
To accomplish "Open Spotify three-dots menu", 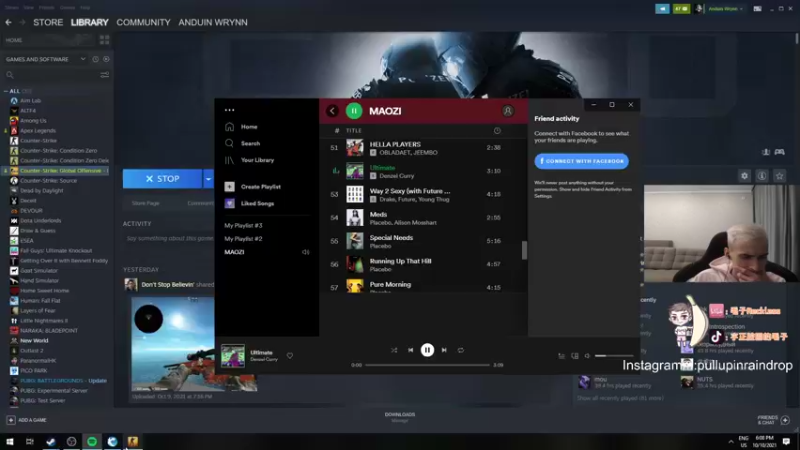I will 230,110.
